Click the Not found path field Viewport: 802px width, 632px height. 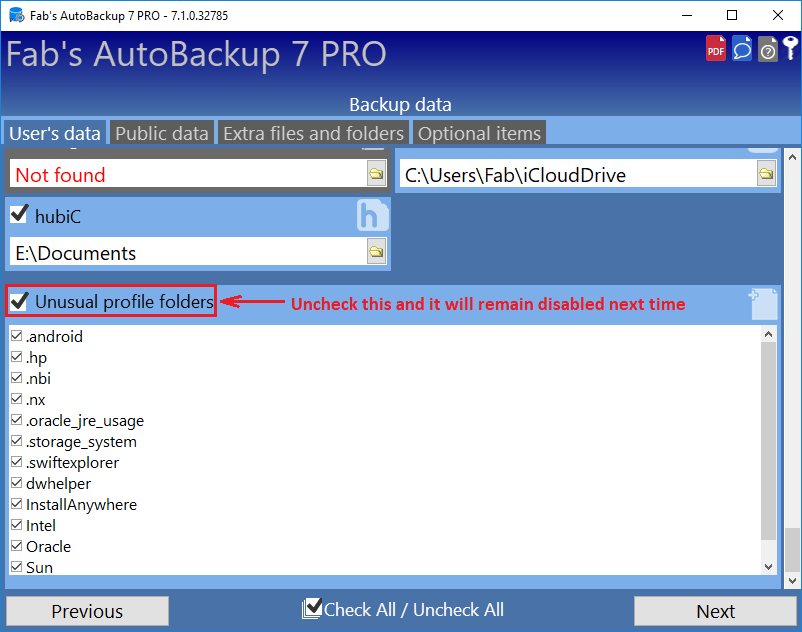(x=188, y=174)
